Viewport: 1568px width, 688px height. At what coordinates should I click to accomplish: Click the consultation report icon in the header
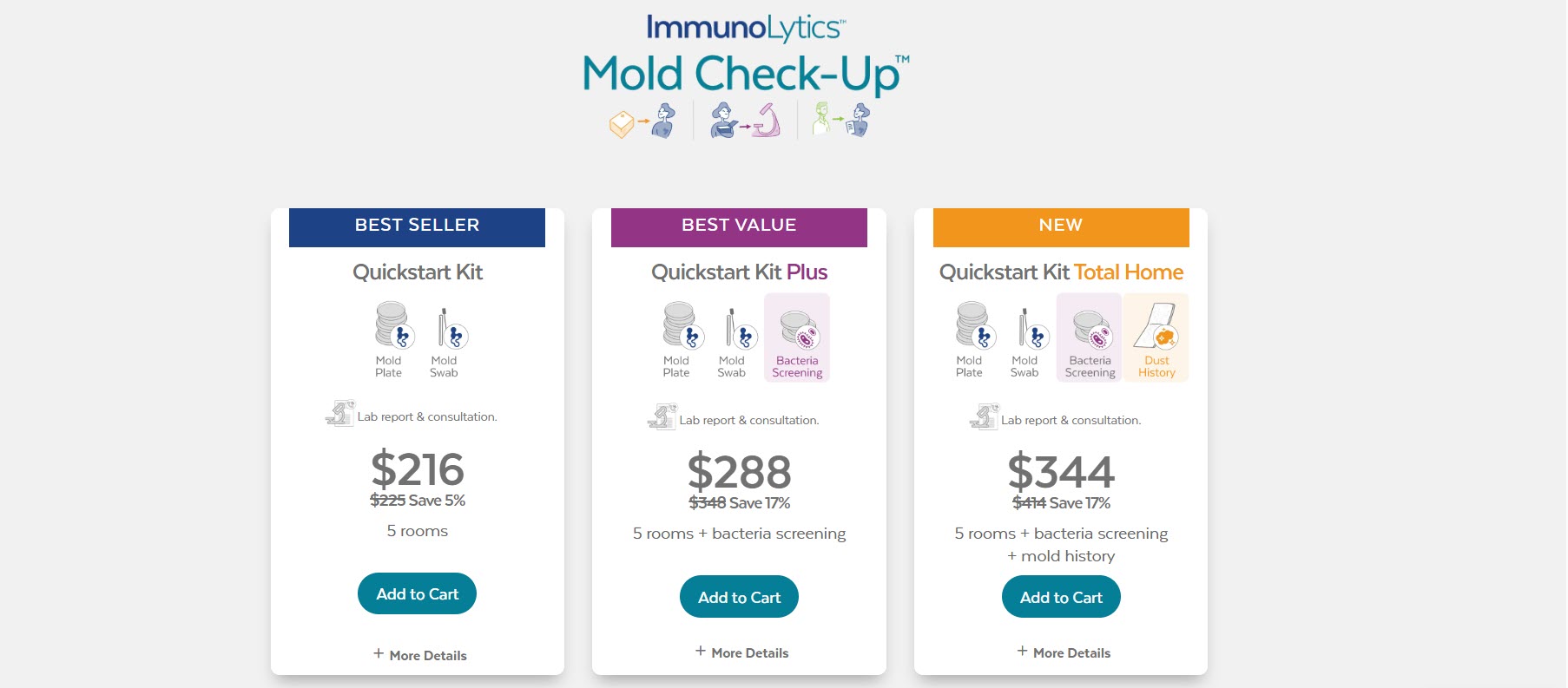pyautogui.click(x=840, y=118)
